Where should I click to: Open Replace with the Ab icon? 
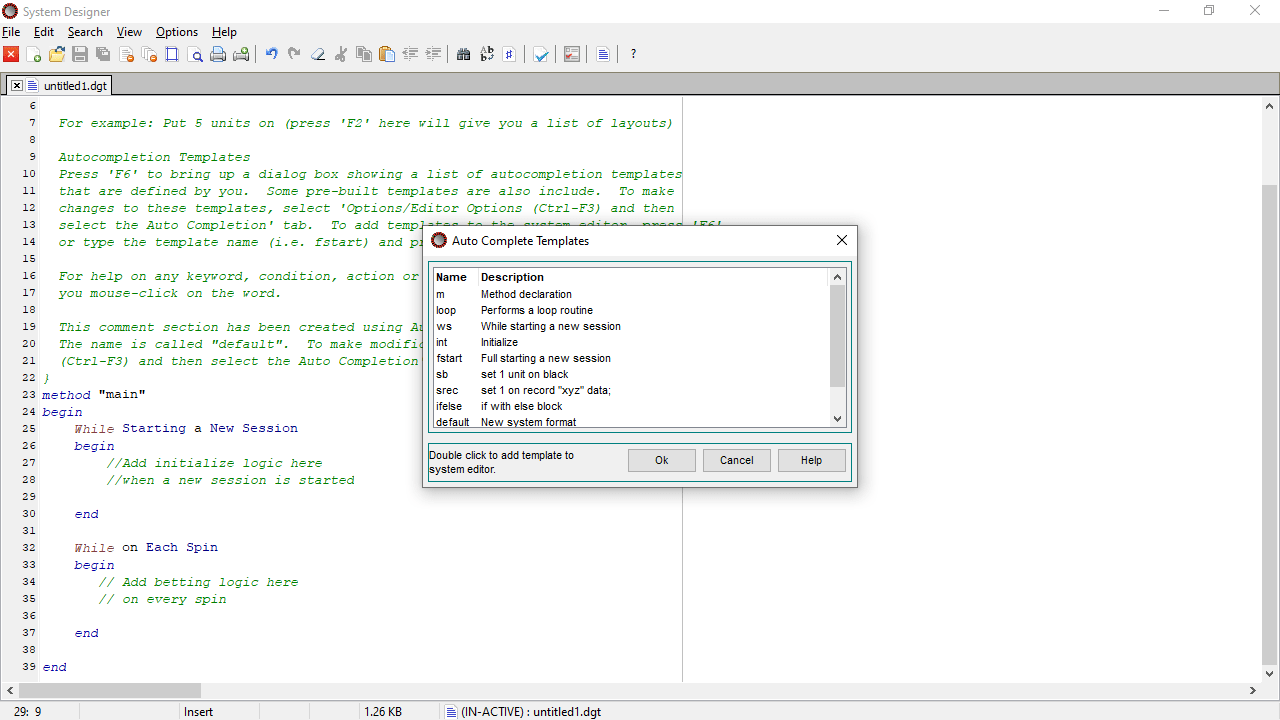(487, 54)
